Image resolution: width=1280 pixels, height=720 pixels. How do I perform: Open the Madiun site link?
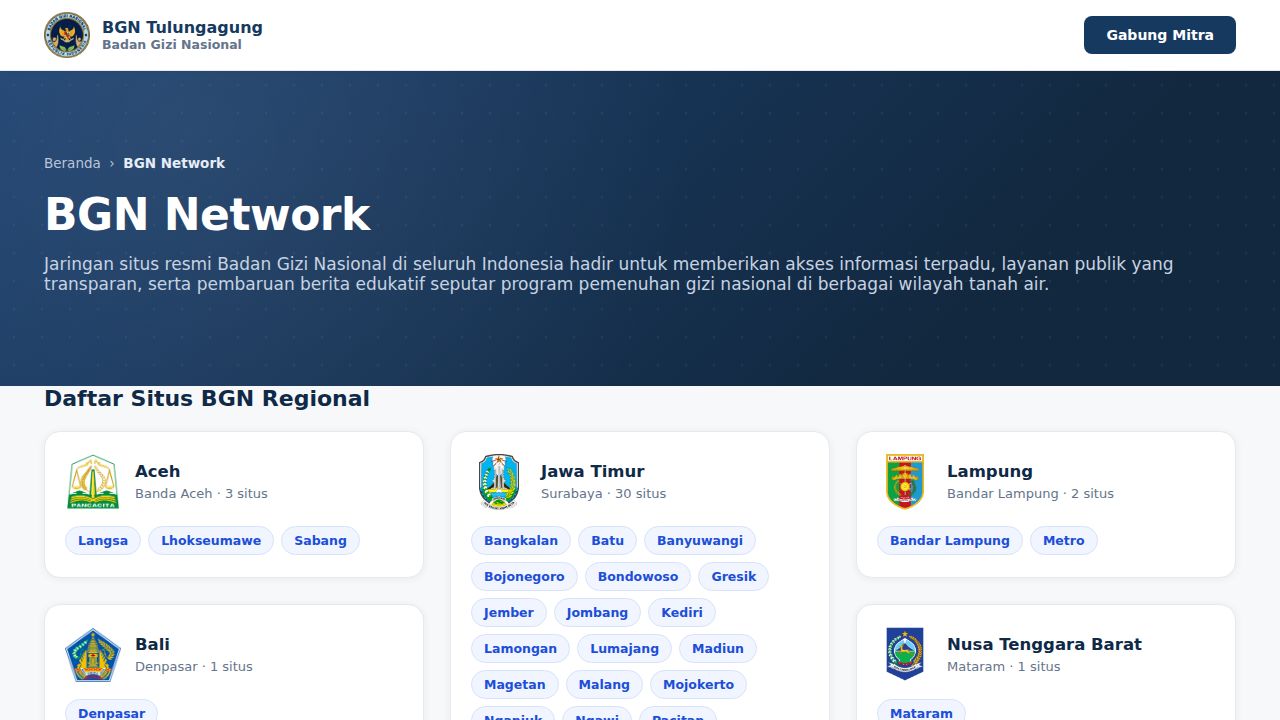point(718,649)
